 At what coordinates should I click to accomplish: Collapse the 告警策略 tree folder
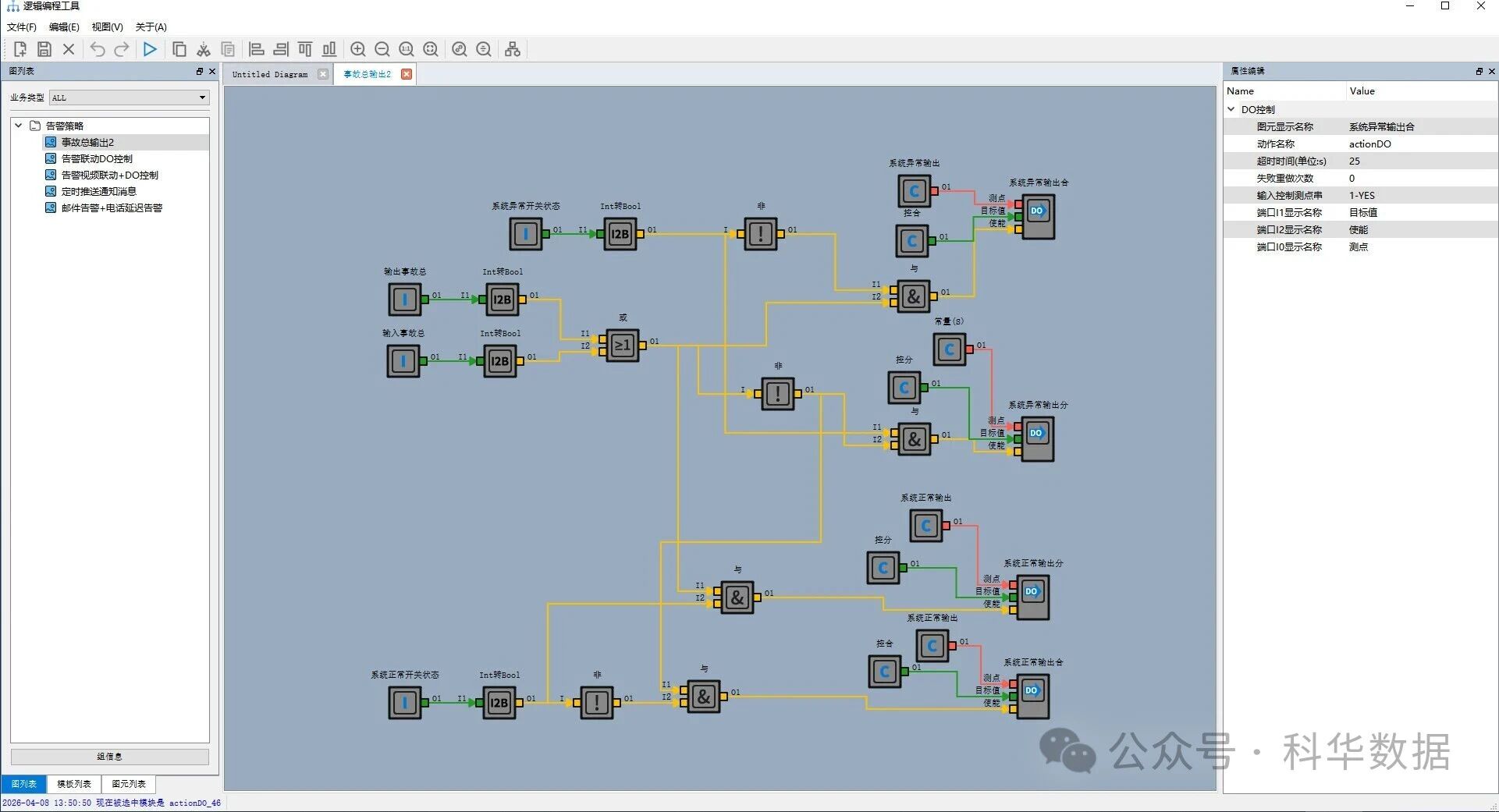[x=19, y=126]
